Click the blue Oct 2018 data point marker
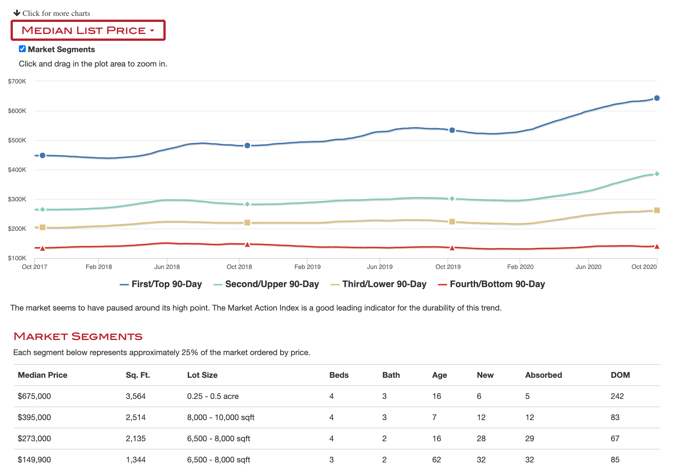Viewport: 677px width, 476px height. pyautogui.click(x=247, y=146)
